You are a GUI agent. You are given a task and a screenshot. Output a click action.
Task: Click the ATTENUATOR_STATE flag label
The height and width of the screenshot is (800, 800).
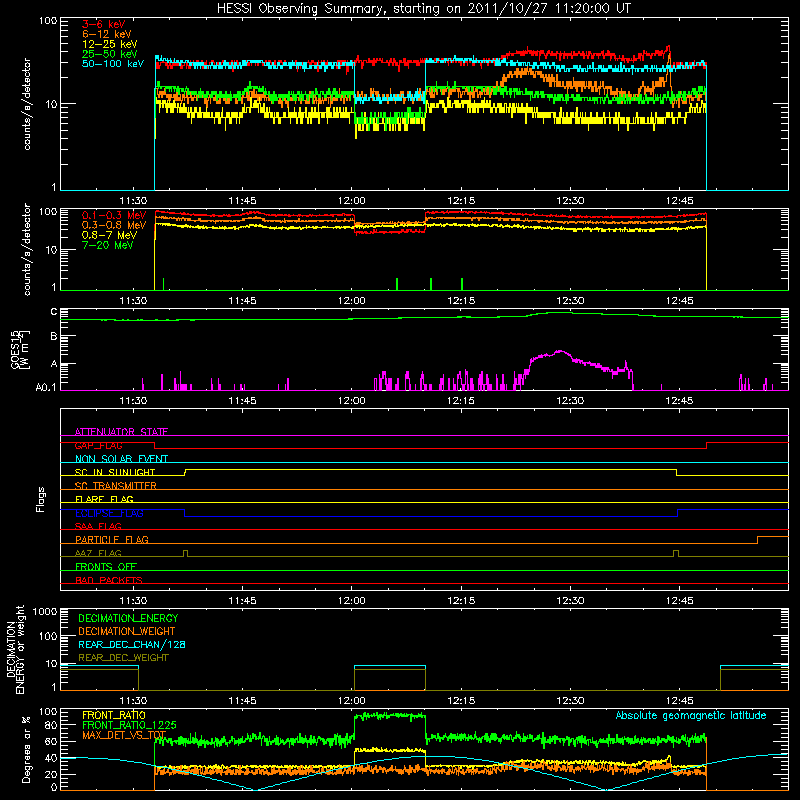click(x=121, y=432)
